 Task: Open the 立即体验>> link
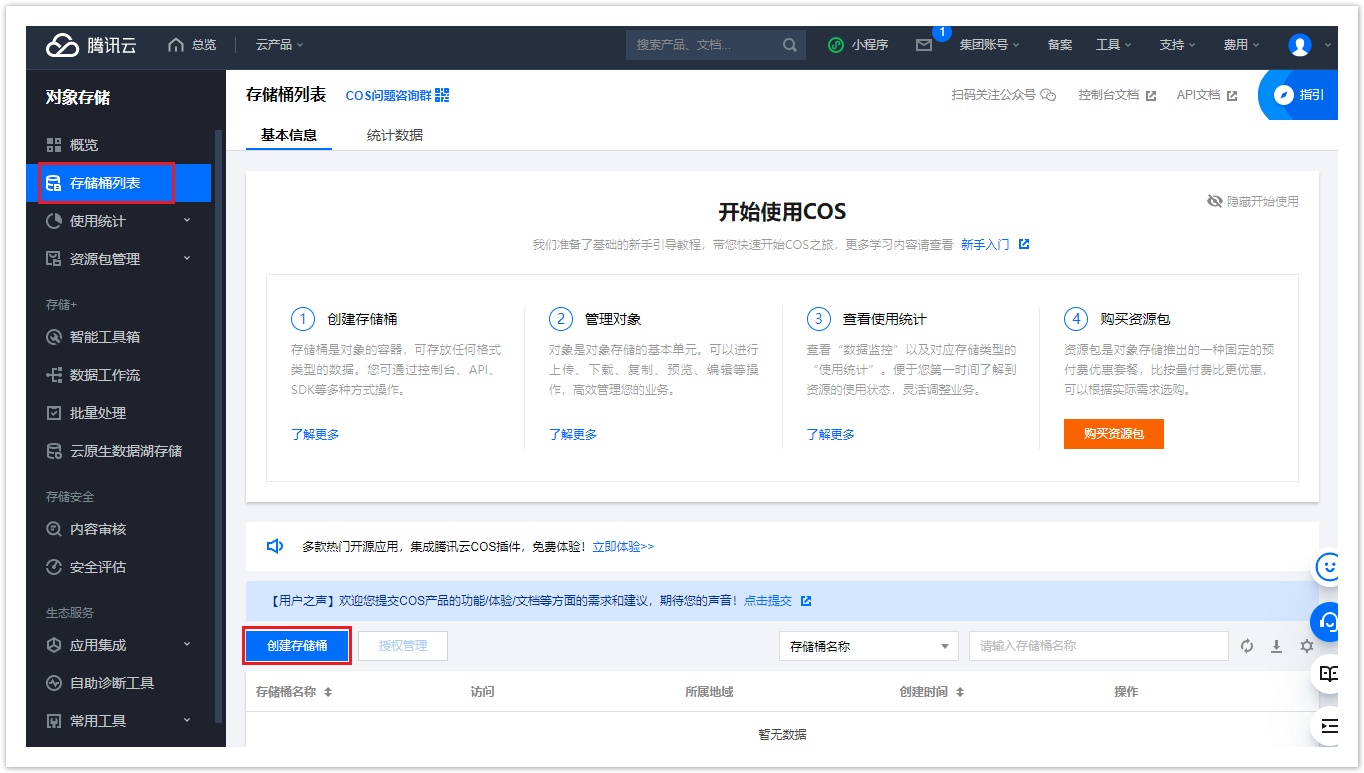click(623, 547)
